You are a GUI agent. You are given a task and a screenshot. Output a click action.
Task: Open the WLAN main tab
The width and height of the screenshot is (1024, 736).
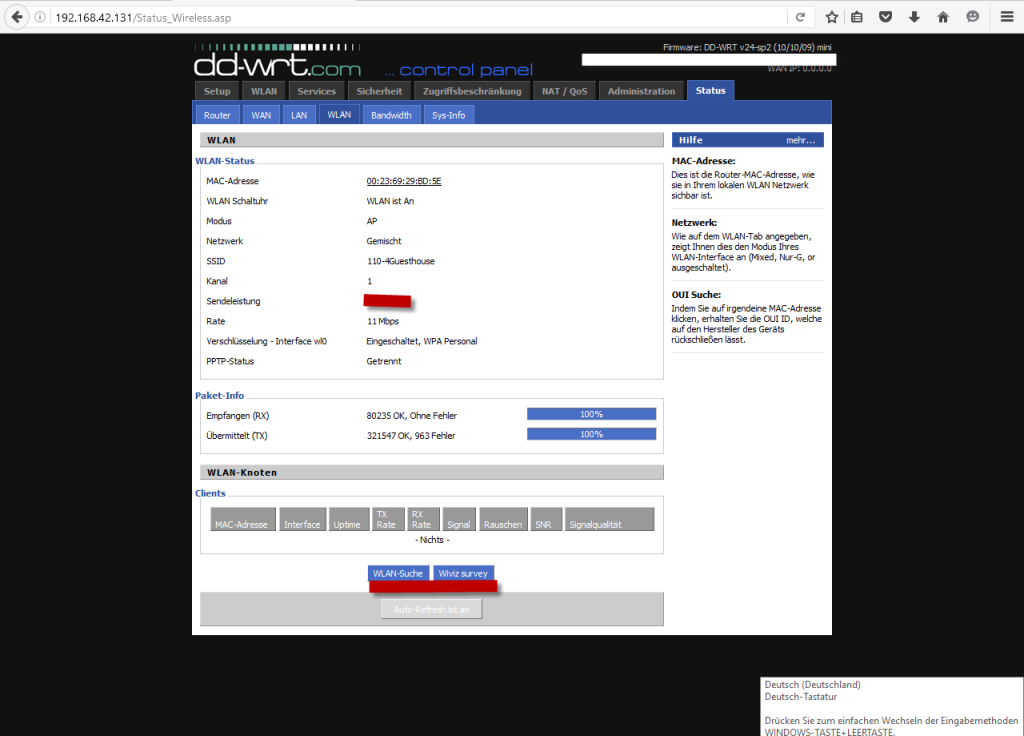point(264,91)
